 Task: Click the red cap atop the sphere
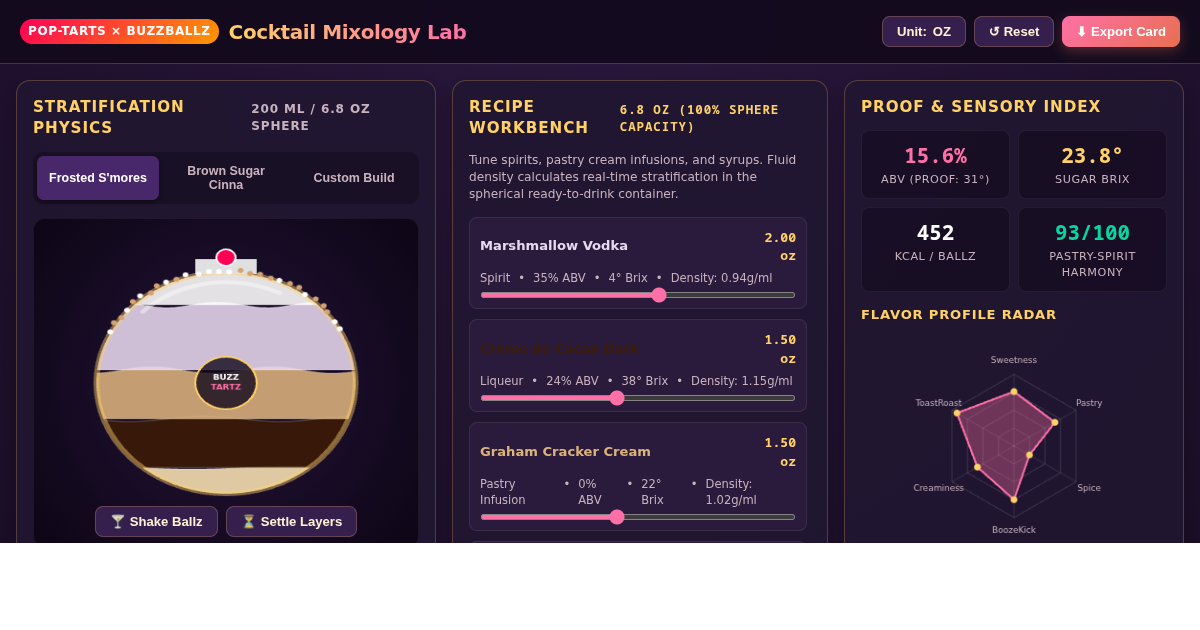[x=226, y=258]
